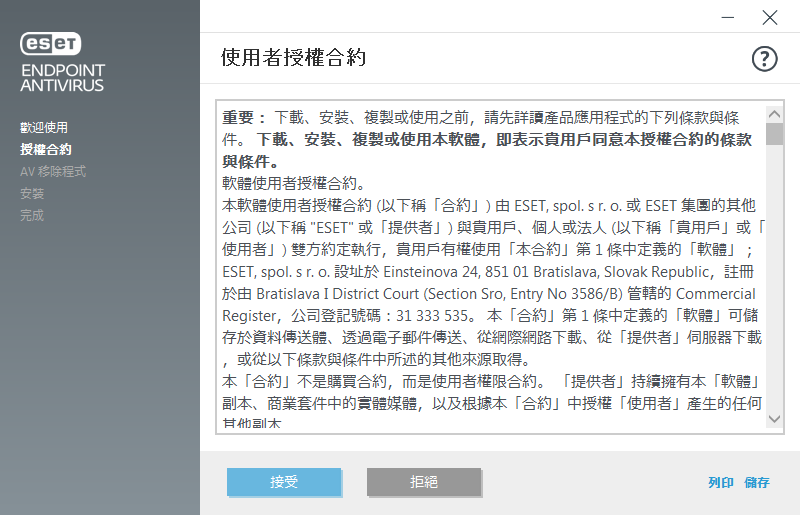
Task: Select 安裝 step in sidebar
Action: tap(32, 193)
